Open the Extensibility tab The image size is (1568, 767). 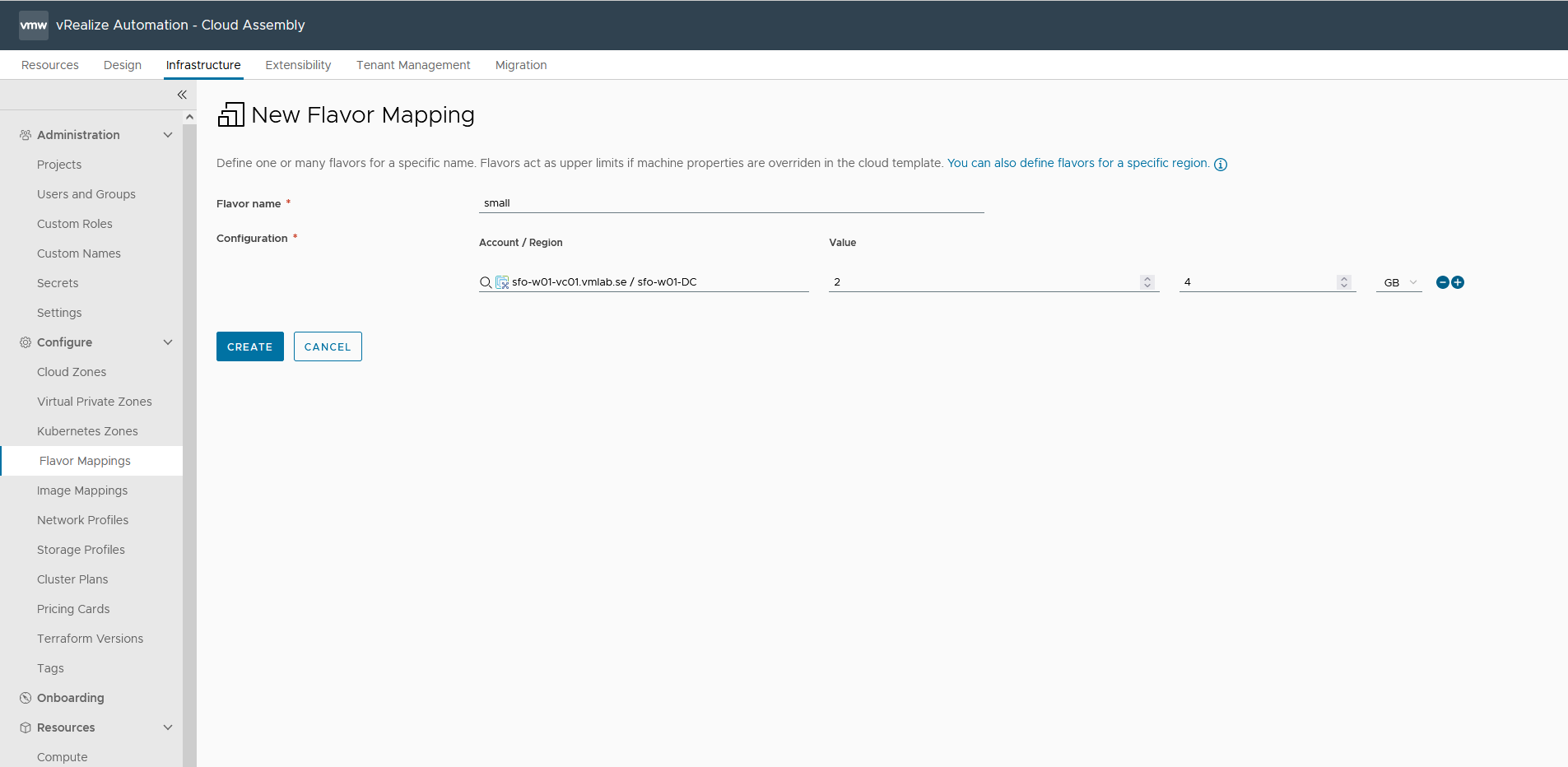pyautogui.click(x=298, y=65)
